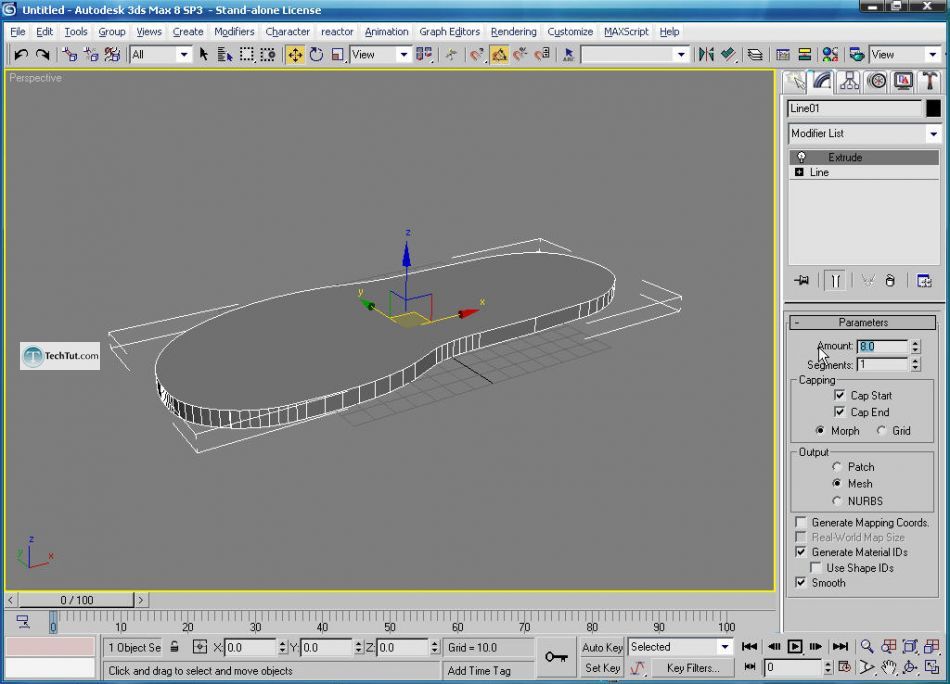Click the Auto Key button

pyautogui.click(x=602, y=647)
